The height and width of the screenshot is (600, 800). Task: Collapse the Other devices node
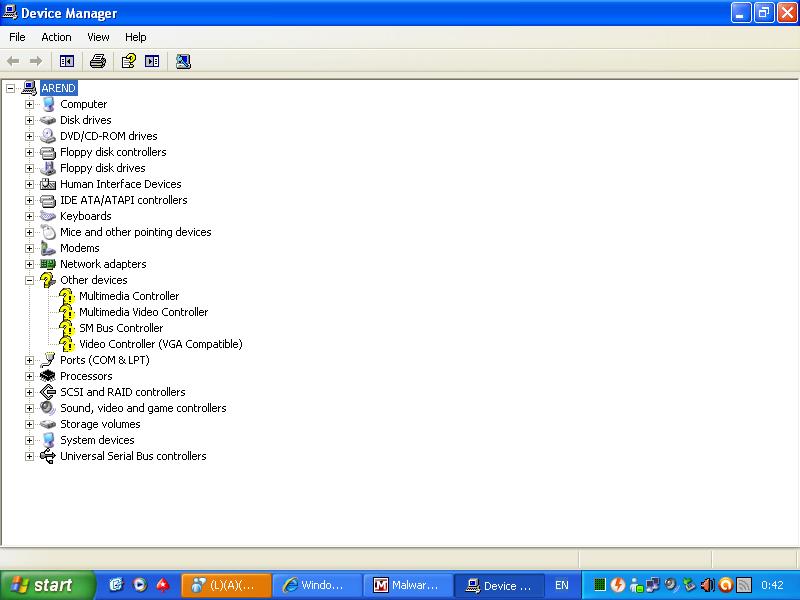point(30,280)
